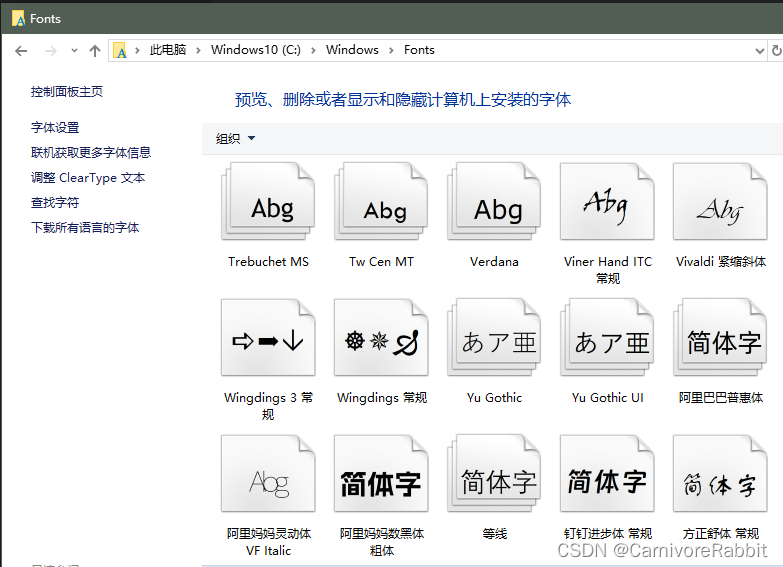The image size is (783, 567).
Task: Select the Viner Hand ITC font icon
Action: coord(607,201)
